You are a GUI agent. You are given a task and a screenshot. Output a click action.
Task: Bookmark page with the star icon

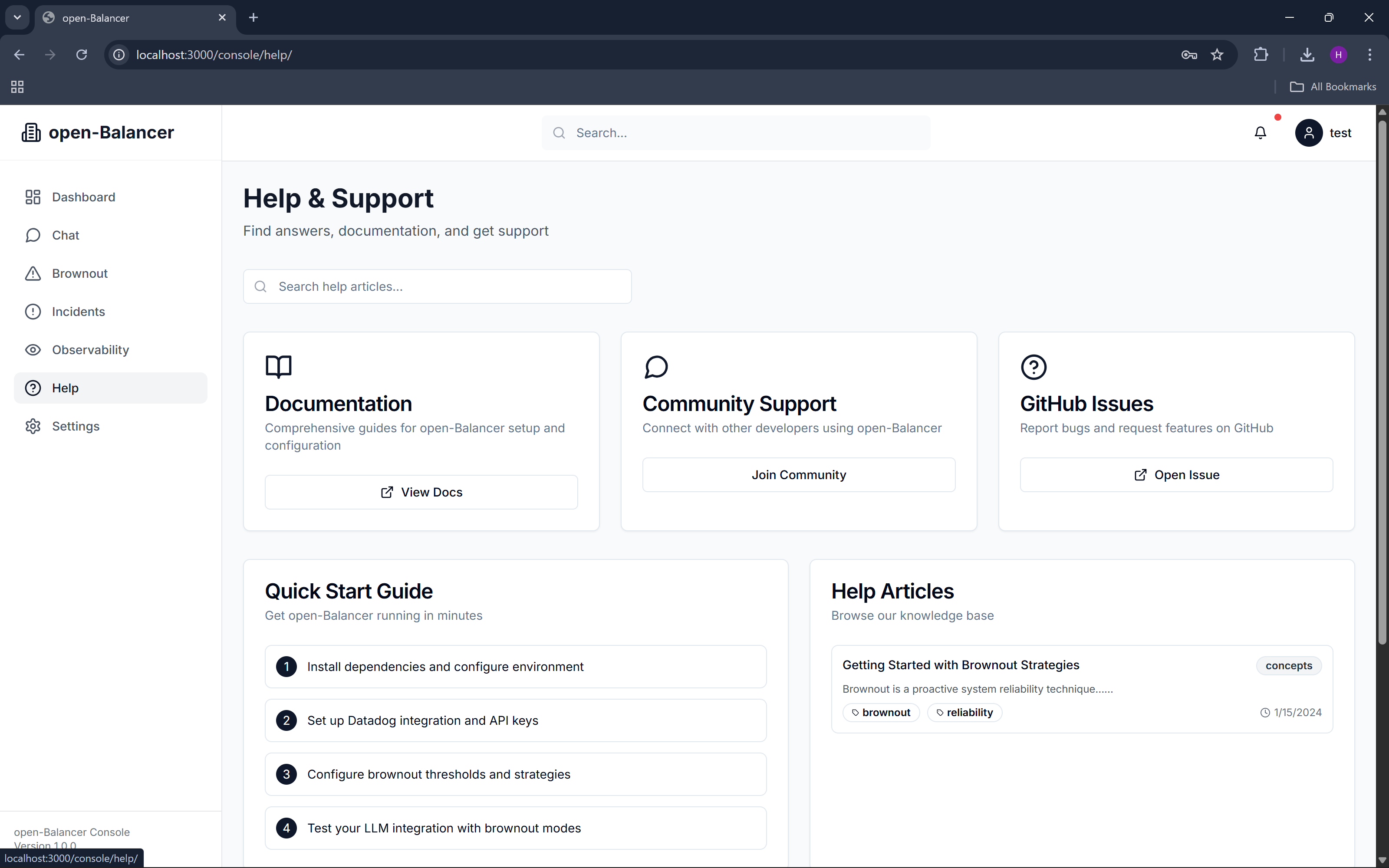coord(1217,55)
